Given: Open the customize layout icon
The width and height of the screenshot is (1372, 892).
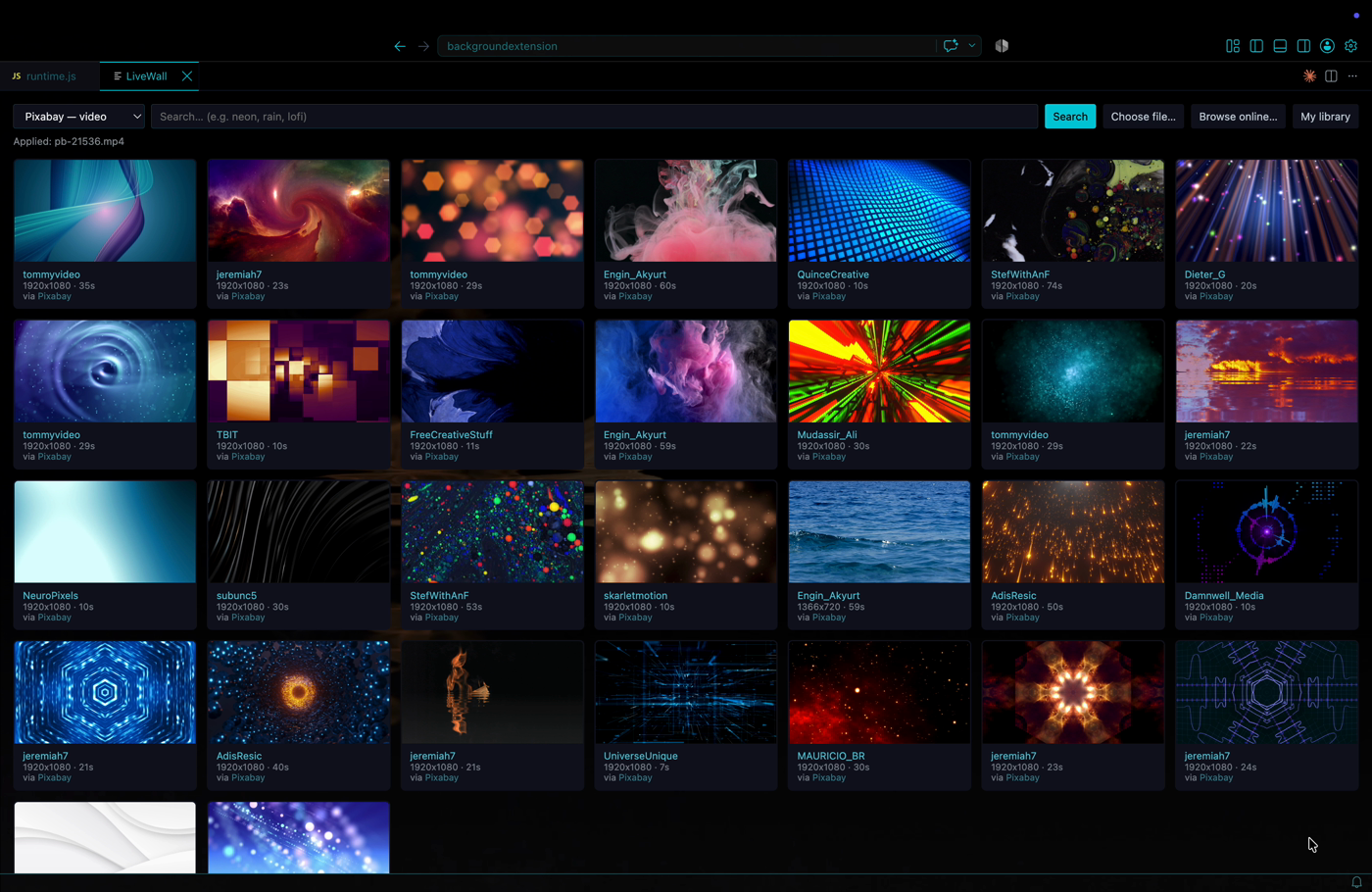Looking at the screenshot, I should [1233, 46].
